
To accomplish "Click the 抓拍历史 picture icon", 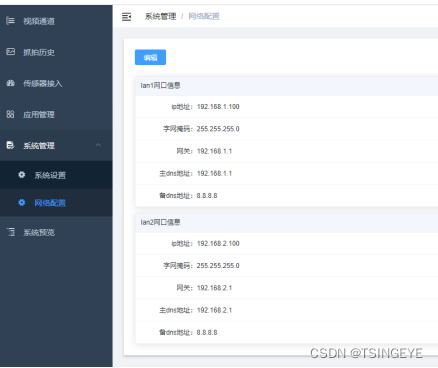I will (x=10, y=52).
